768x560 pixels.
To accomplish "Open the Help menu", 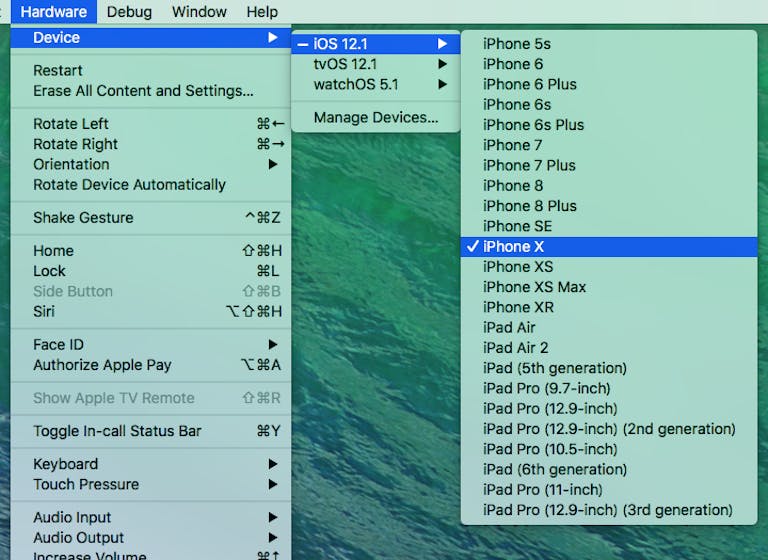I will 262,11.
